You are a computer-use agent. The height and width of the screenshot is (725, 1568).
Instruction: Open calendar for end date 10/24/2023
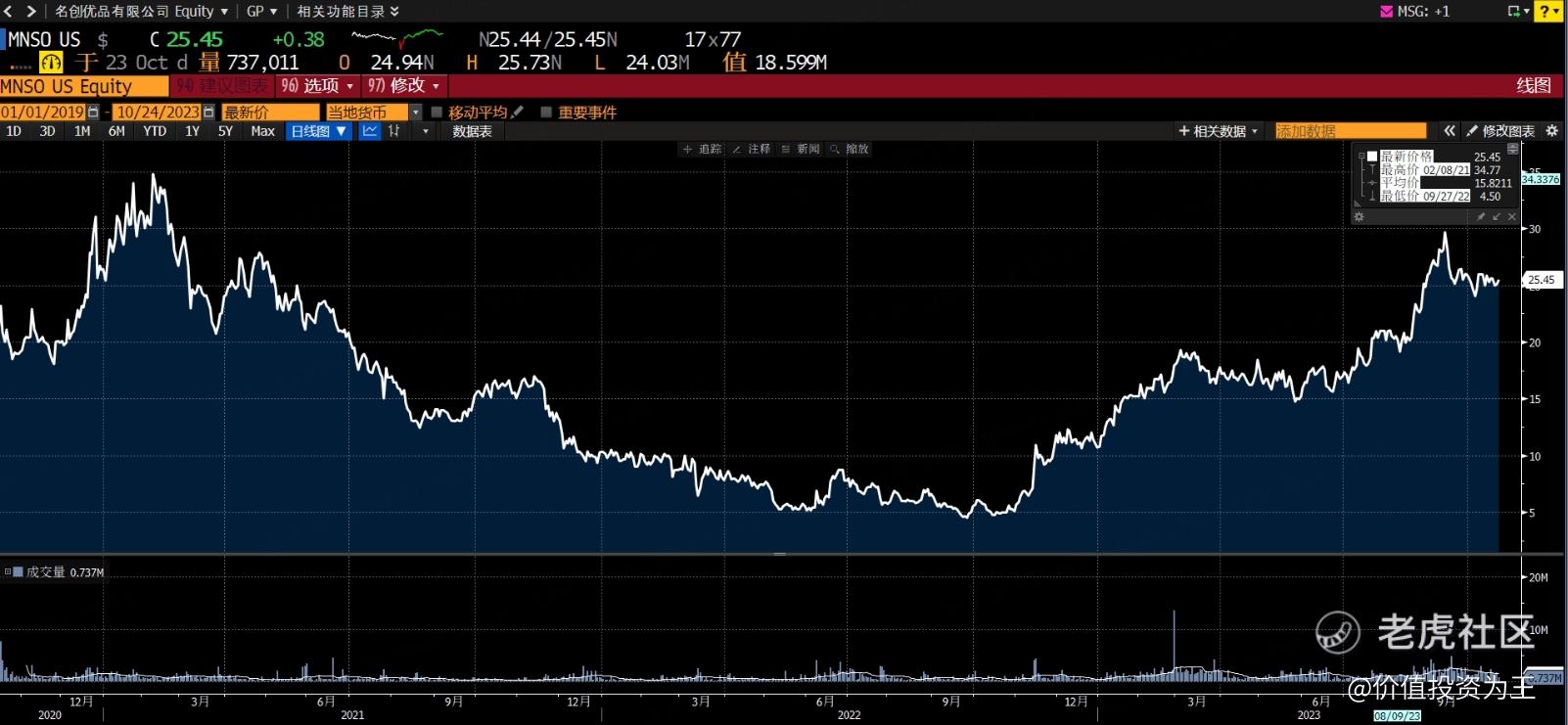pos(208,113)
